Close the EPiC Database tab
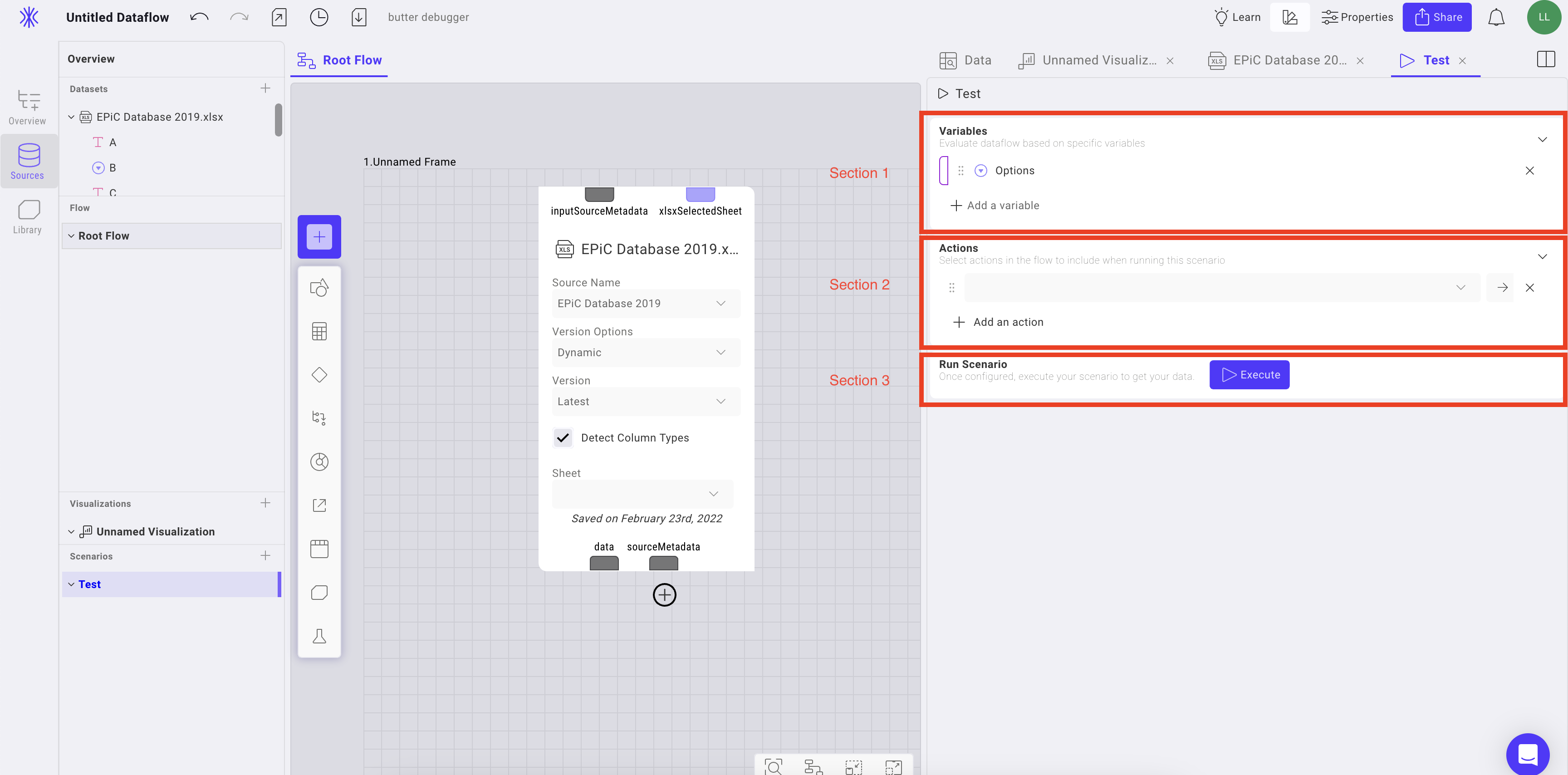 1360,60
